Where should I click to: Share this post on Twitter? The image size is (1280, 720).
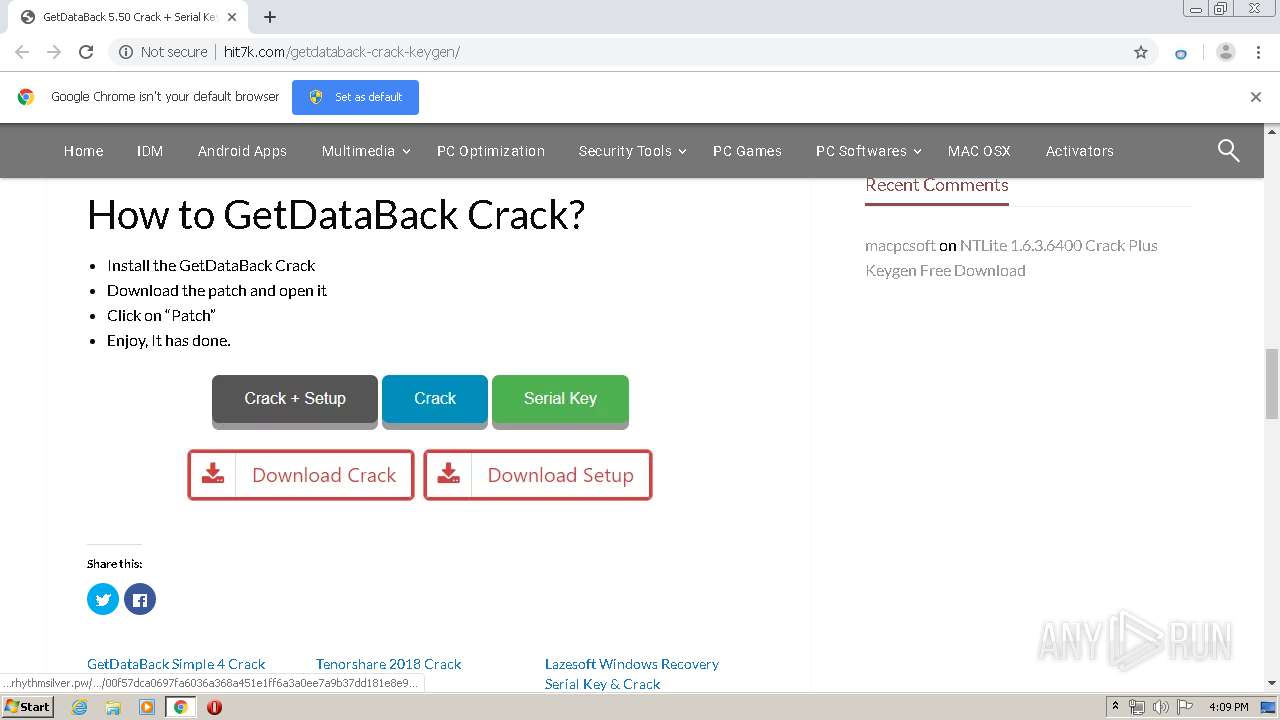point(103,599)
